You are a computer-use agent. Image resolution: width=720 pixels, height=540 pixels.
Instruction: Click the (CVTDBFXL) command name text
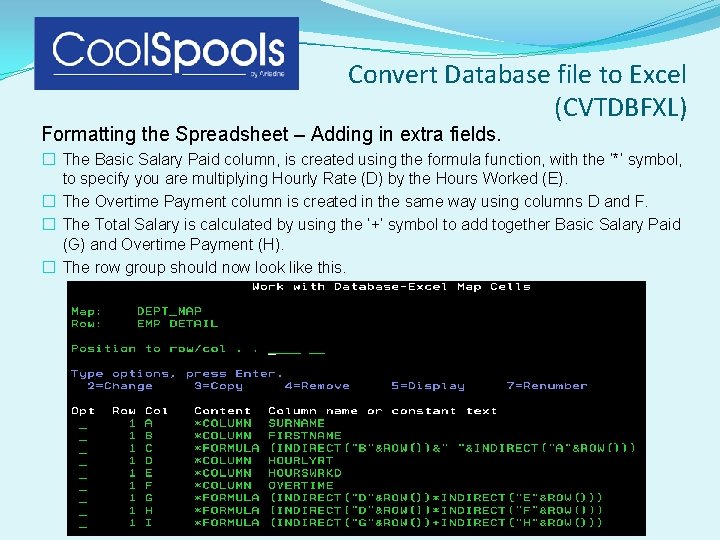(x=621, y=108)
